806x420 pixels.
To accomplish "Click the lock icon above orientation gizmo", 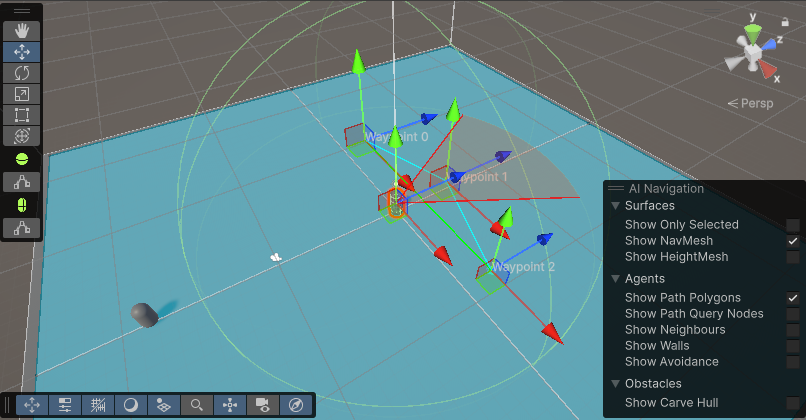I will 785,22.
